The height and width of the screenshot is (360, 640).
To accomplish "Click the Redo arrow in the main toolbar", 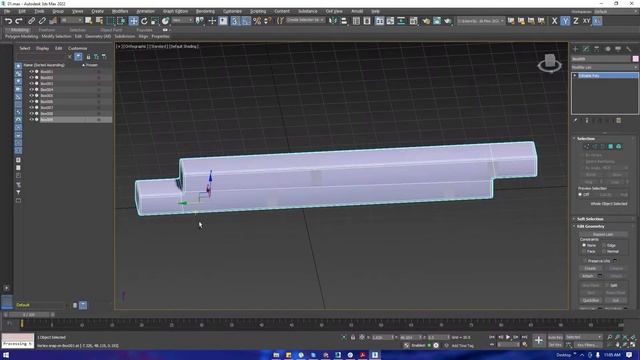I will (19, 21).
